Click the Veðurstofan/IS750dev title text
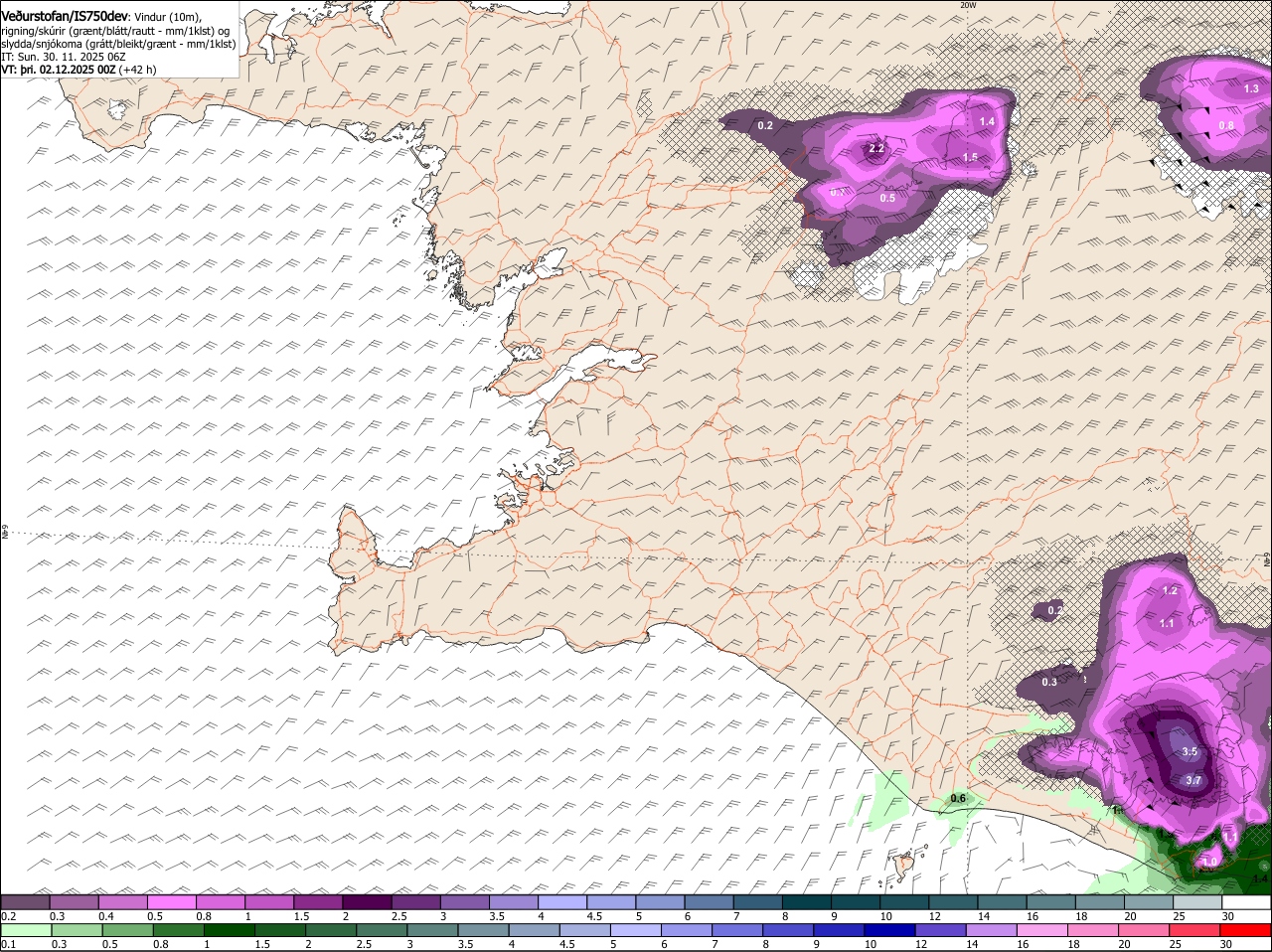Viewport: 1272px width, 952px height. tap(65, 16)
